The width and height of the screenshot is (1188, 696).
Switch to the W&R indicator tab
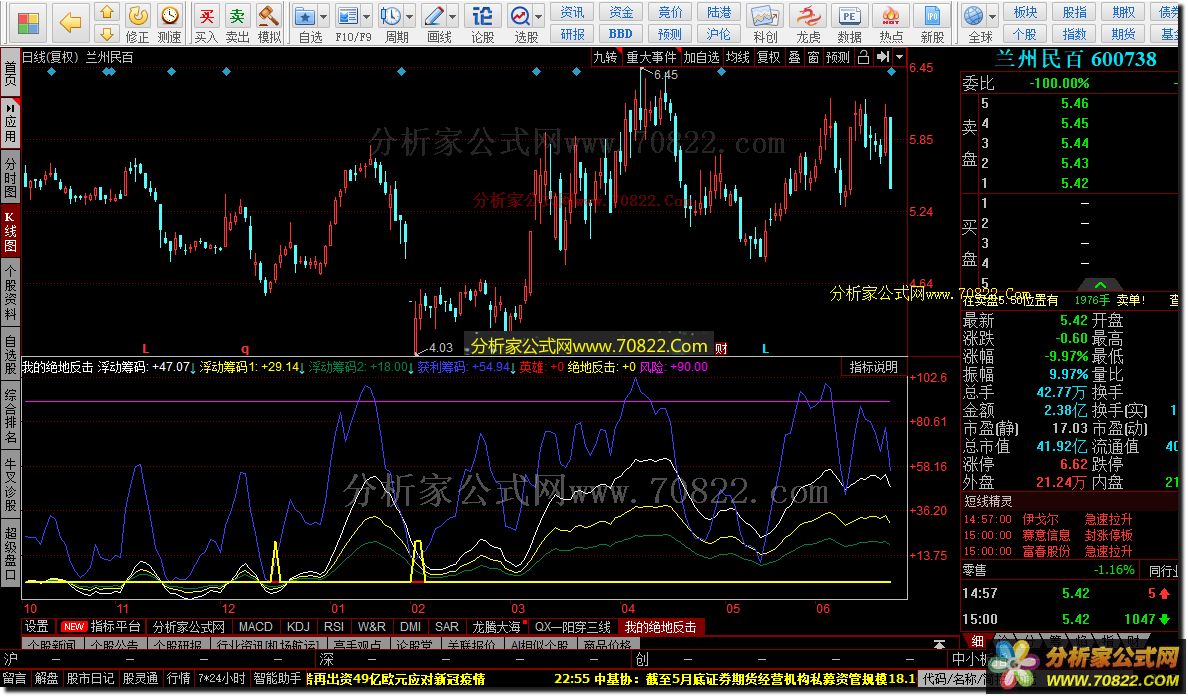click(372, 627)
